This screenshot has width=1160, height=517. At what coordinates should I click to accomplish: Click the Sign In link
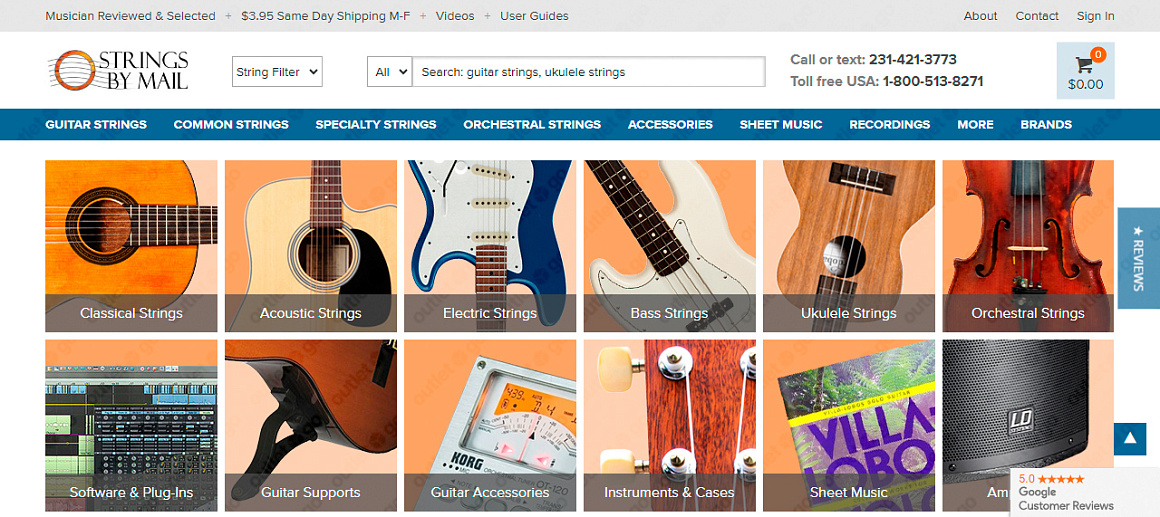pyautogui.click(x=1095, y=16)
